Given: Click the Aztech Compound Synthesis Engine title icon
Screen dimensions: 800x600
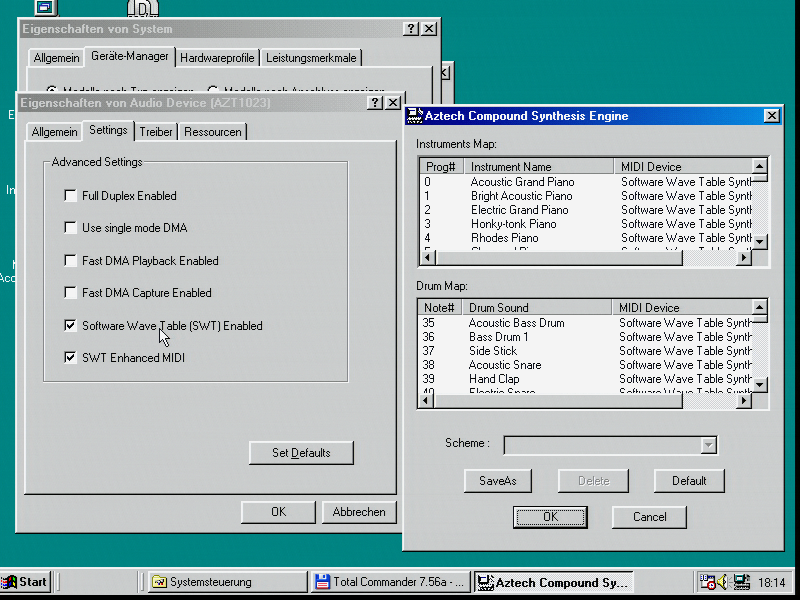Looking at the screenshot, I should pos(414,116).
